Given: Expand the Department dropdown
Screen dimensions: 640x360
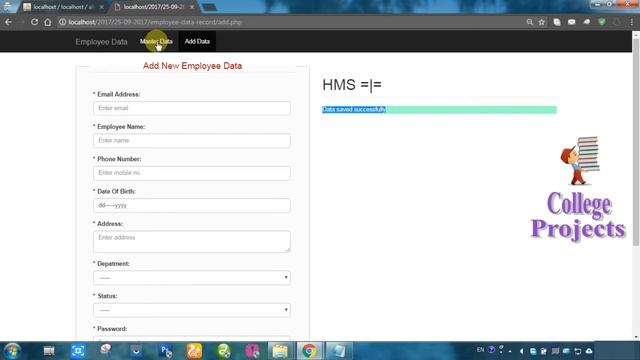Looking at the screenshot, I should [192, 278].
